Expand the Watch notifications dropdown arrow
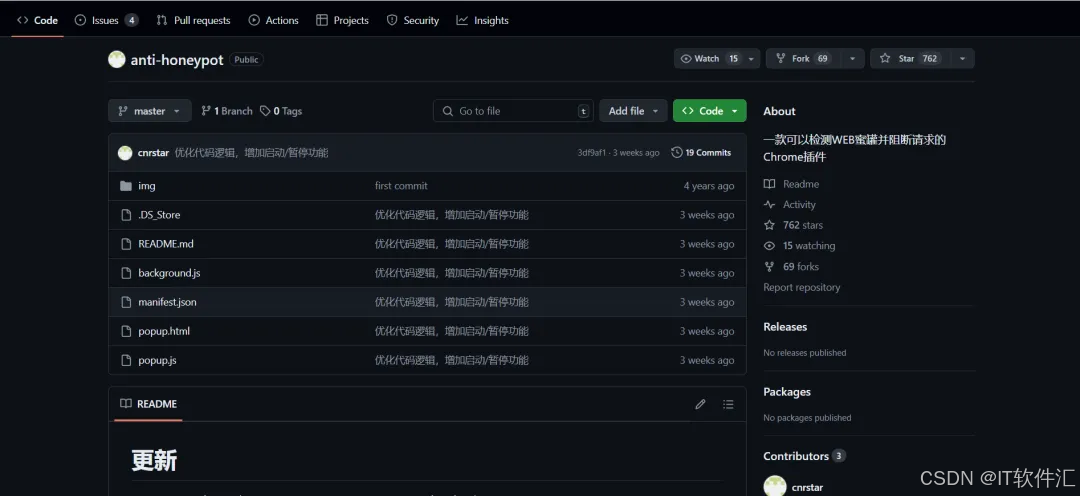The height and width of the screenshot is (496, 1080). point(753,59)
